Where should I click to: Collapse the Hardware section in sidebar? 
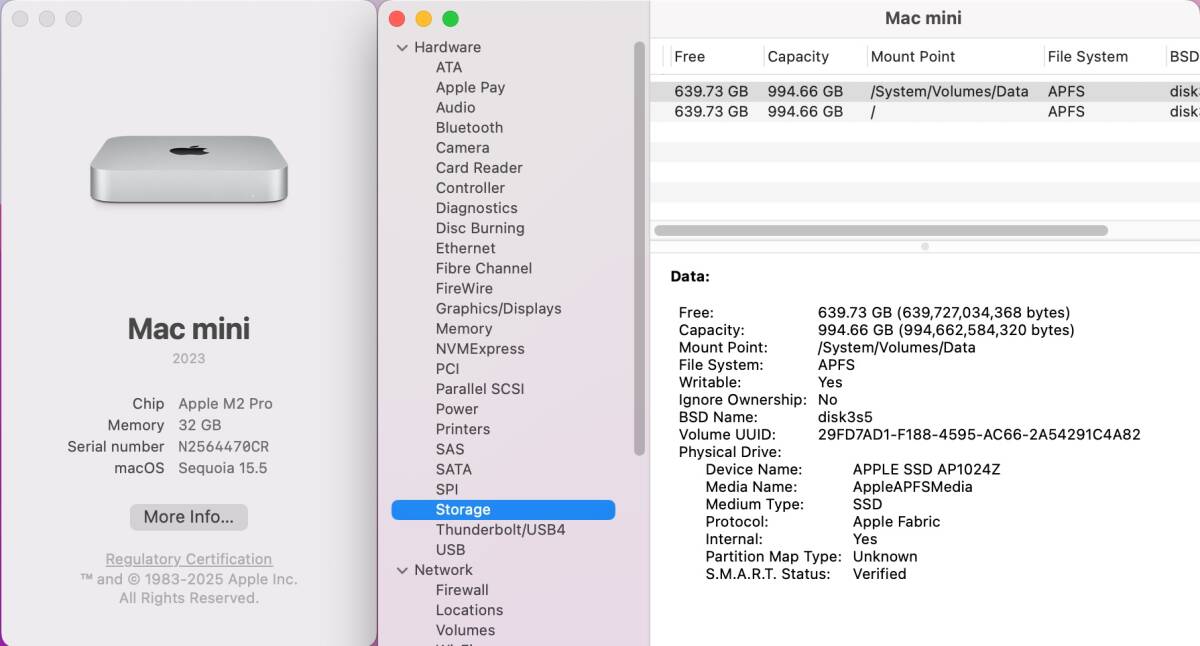point(402,47)
